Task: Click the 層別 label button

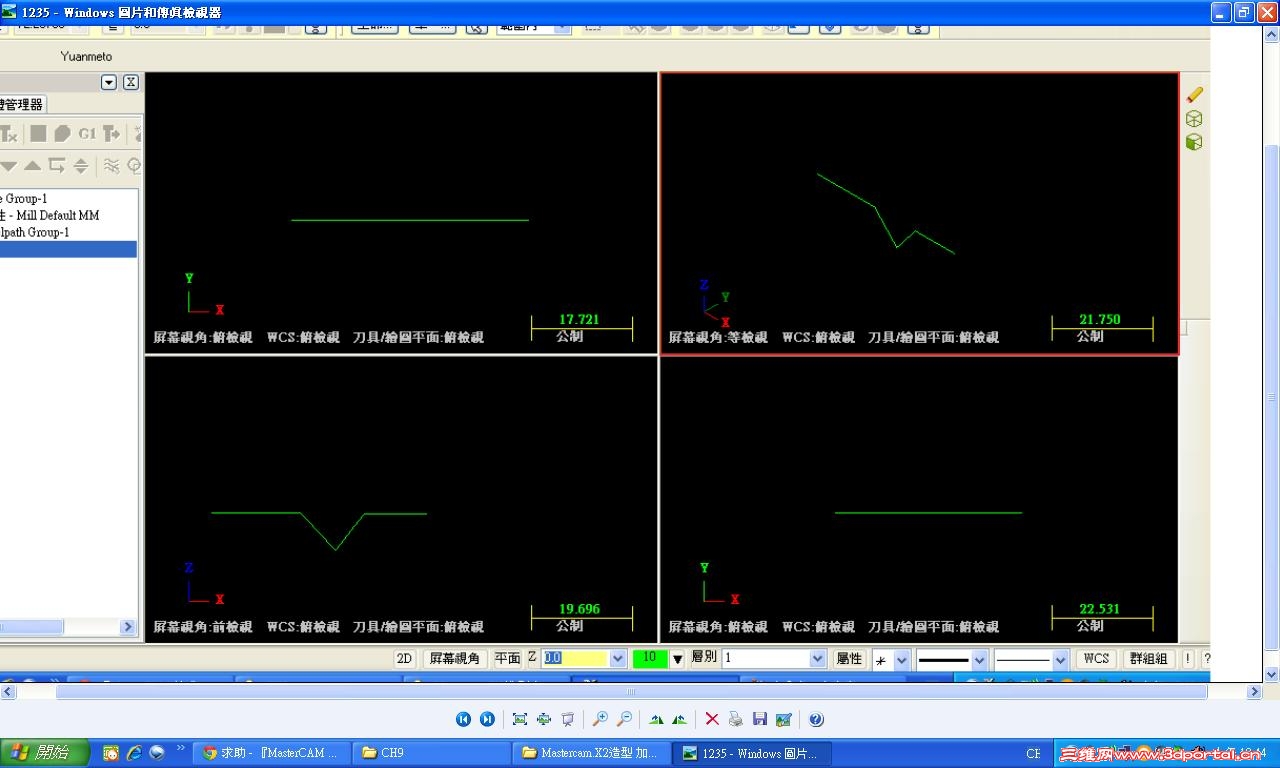Action: pos(704,657)
